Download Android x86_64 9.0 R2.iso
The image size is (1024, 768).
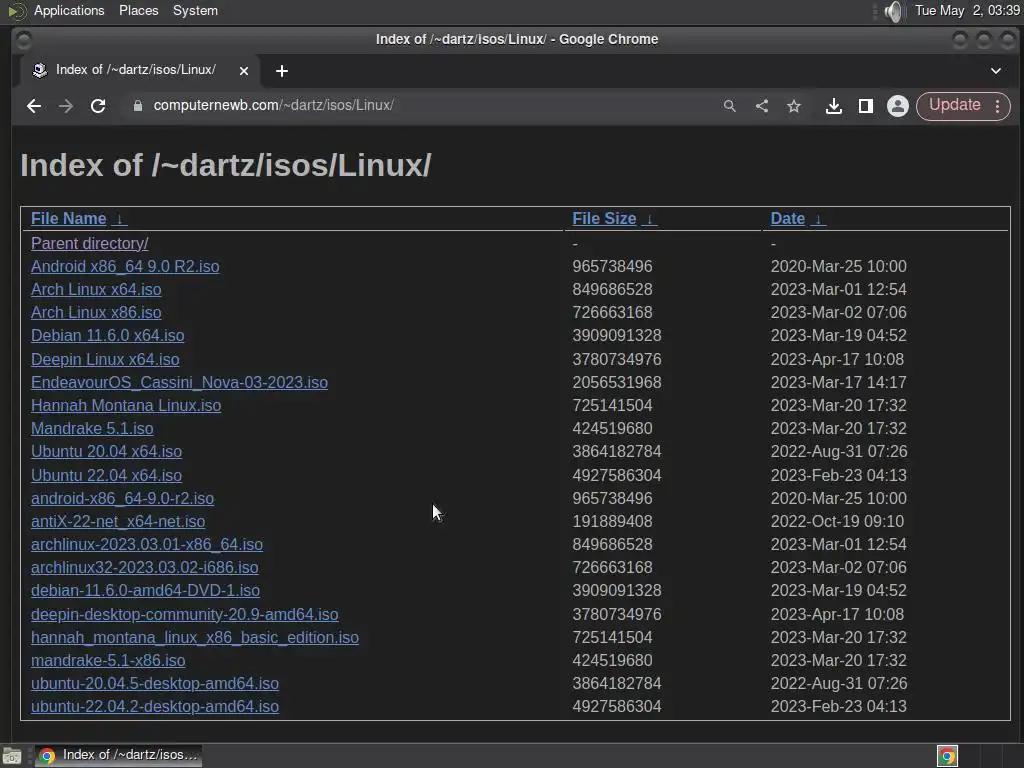(125, 266)
